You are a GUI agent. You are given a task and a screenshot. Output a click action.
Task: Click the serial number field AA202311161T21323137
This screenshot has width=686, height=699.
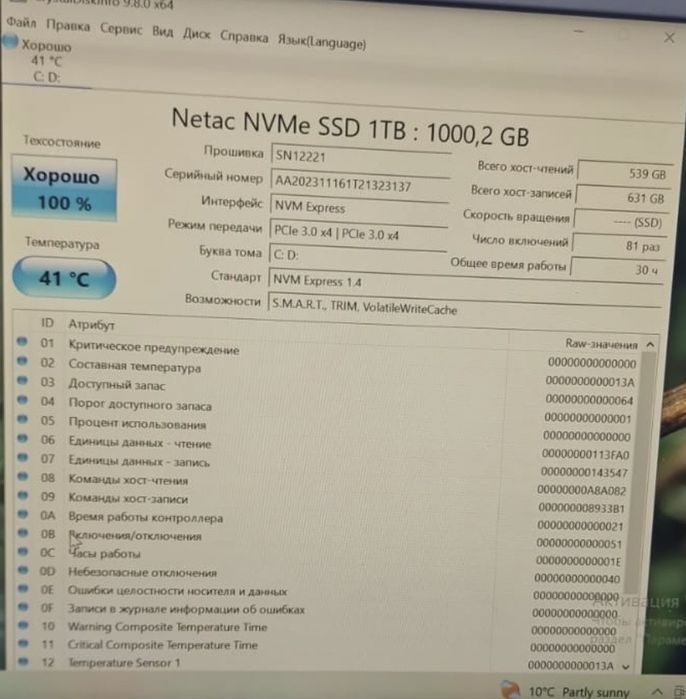359,183
